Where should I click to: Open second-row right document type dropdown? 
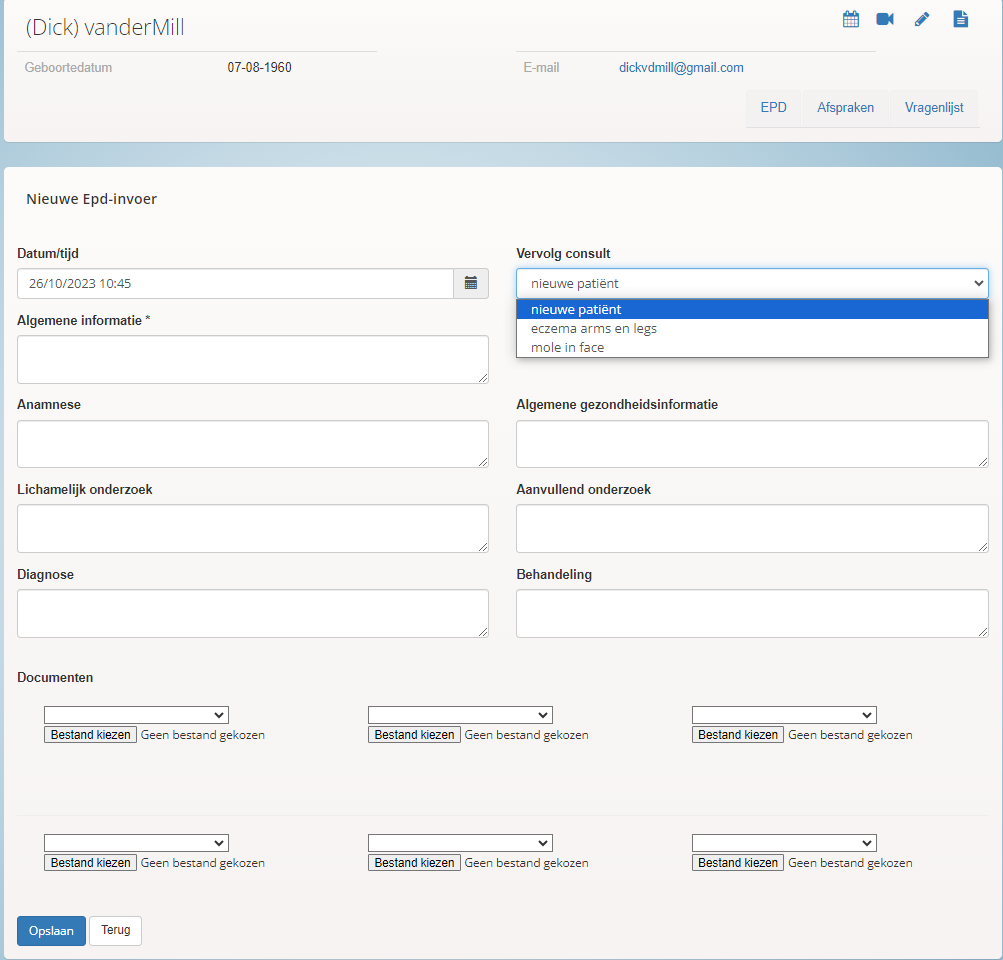coord(784,843)
